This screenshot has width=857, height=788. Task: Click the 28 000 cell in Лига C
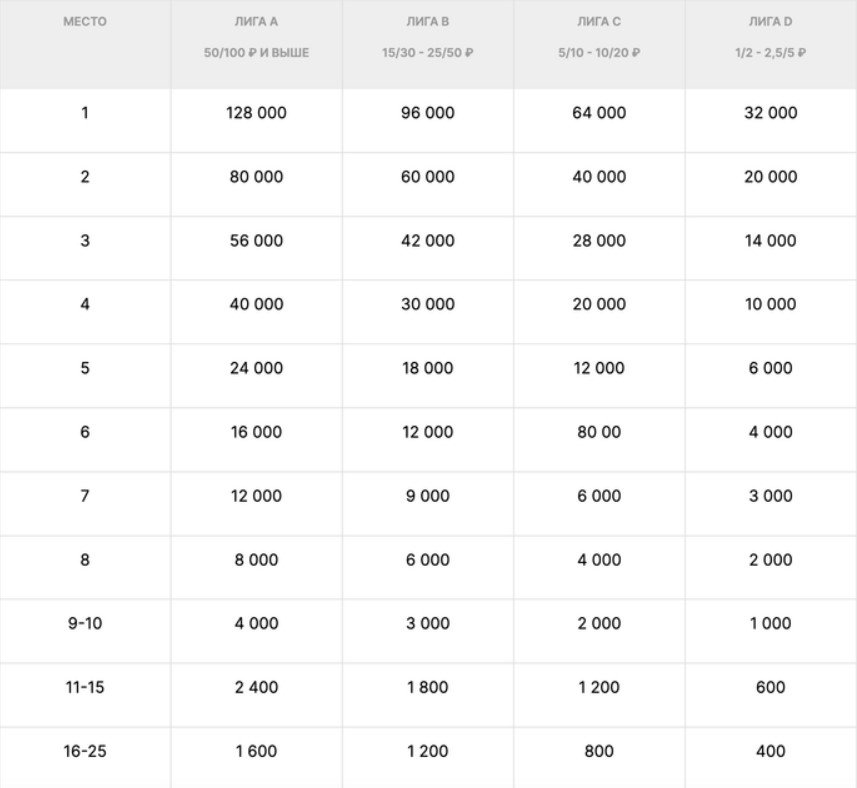pos(599,241)
